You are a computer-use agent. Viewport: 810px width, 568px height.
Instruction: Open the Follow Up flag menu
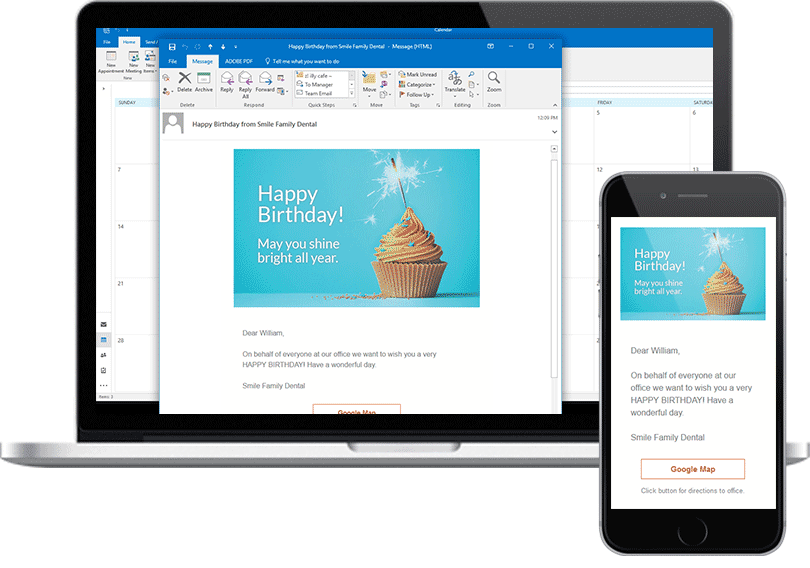tap(416, 94)
